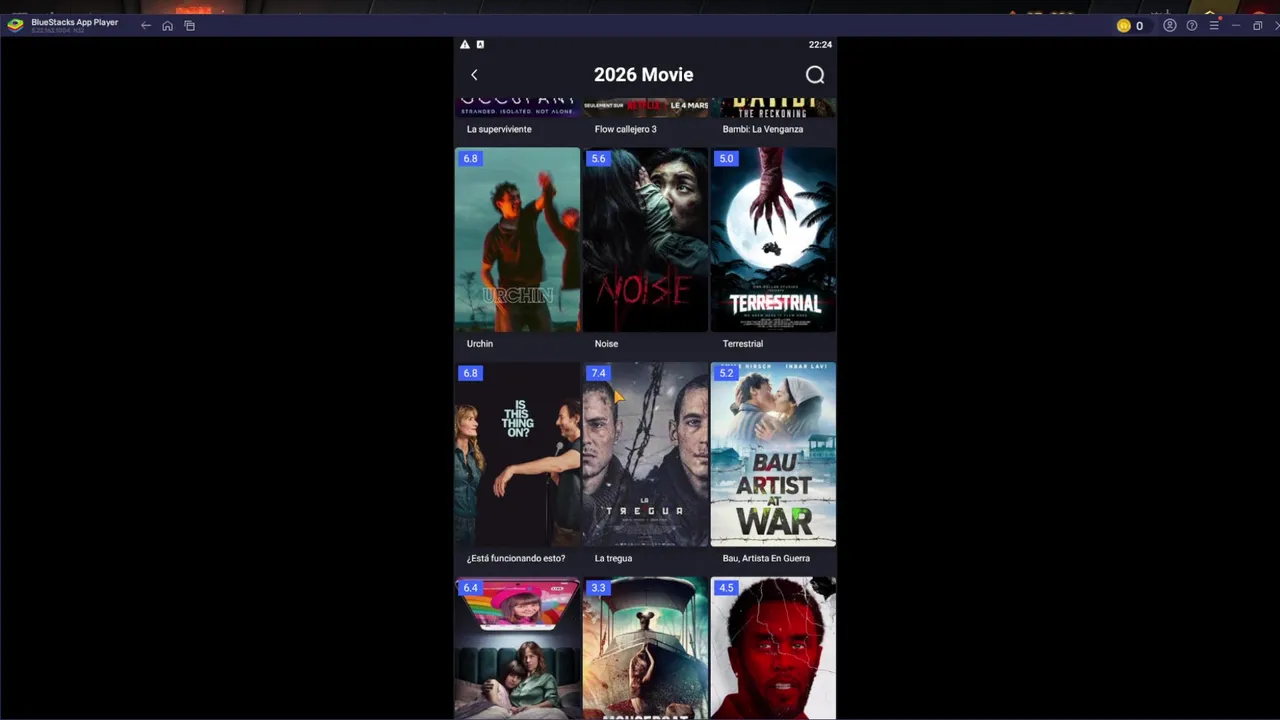
Task: Click the 'Bau, Artista En Guerra' title
Action: (x=766, y=558)
